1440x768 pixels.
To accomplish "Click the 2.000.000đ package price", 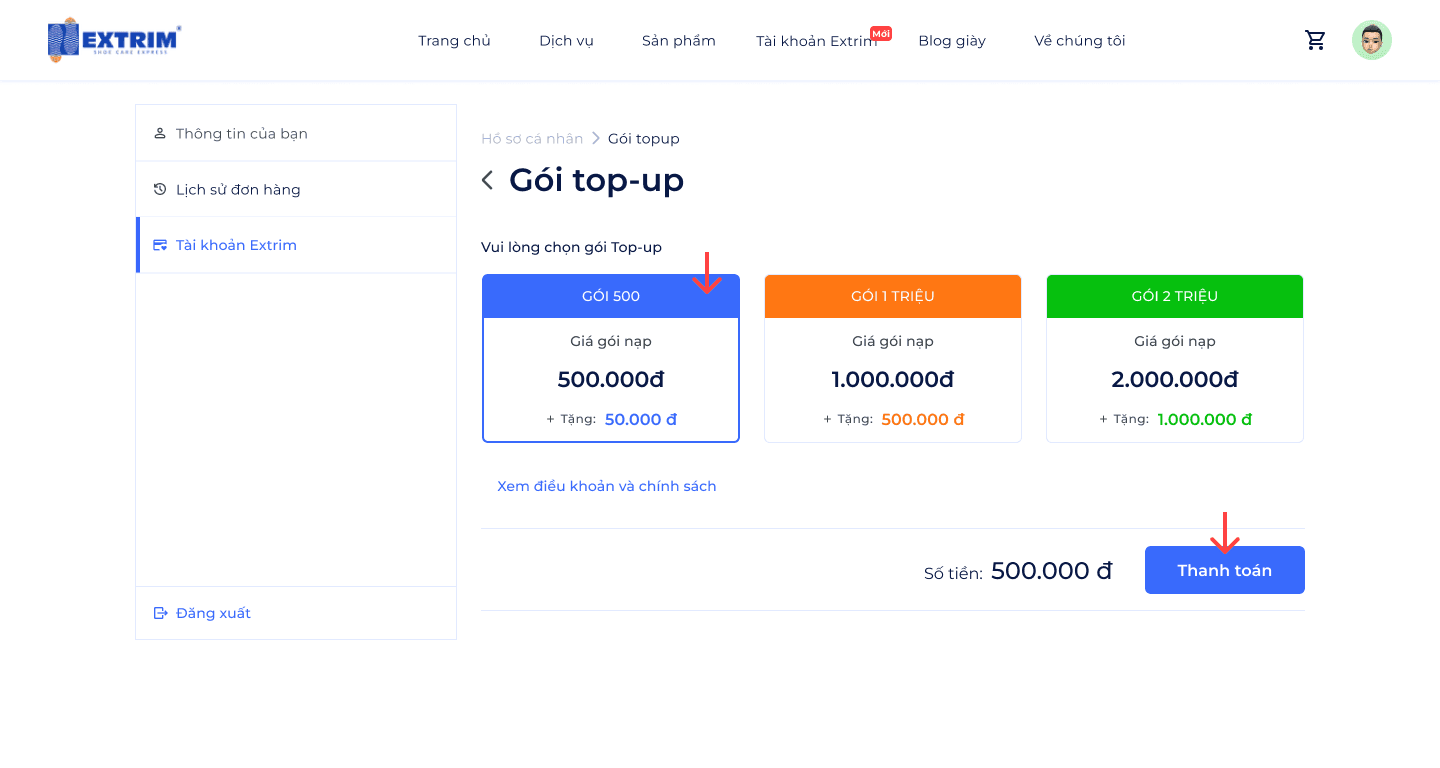I will coord(1175,380).
